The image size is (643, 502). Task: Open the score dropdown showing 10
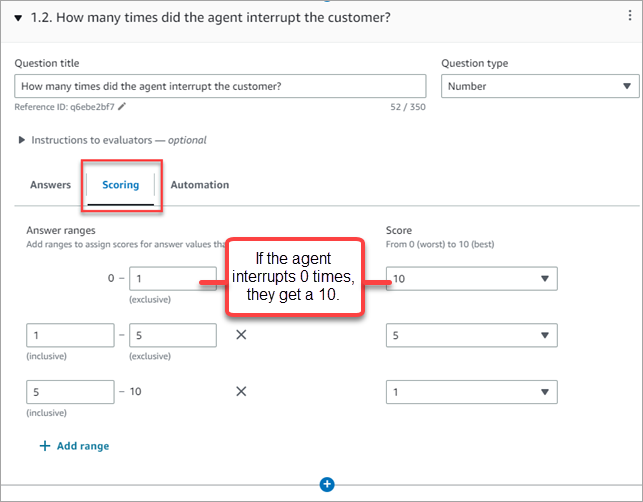coord(470,280)
